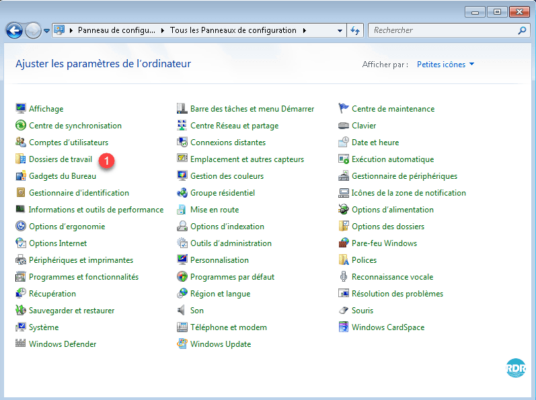Click the Gestion des couleurs icon
Screen dimensions: 536x400
coord(182,176)
